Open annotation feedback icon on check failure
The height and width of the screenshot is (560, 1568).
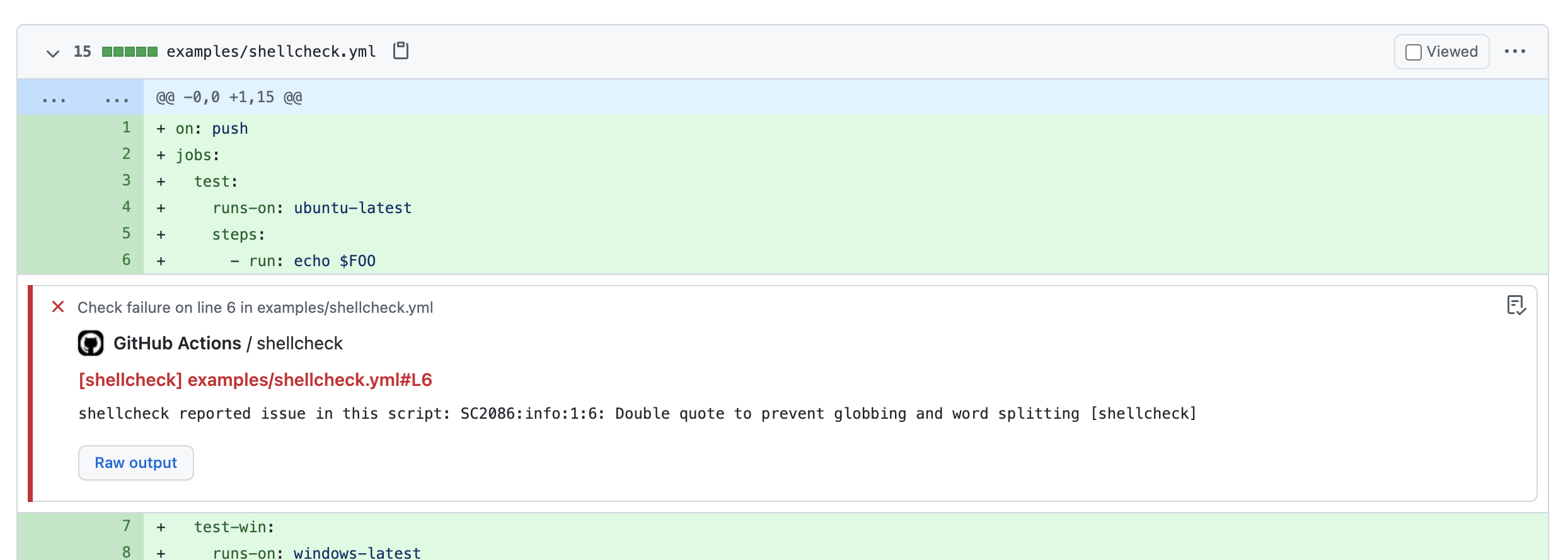[1516, 306]
